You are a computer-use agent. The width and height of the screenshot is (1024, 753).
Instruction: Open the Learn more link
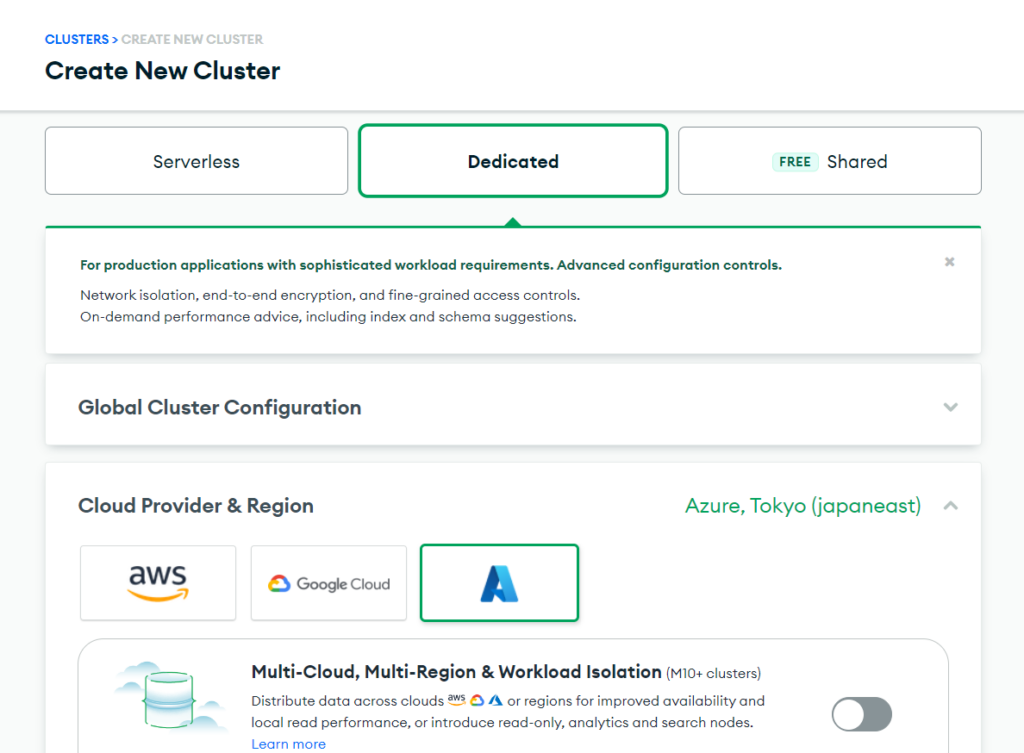pyautogui.click(x=289, y=744)
